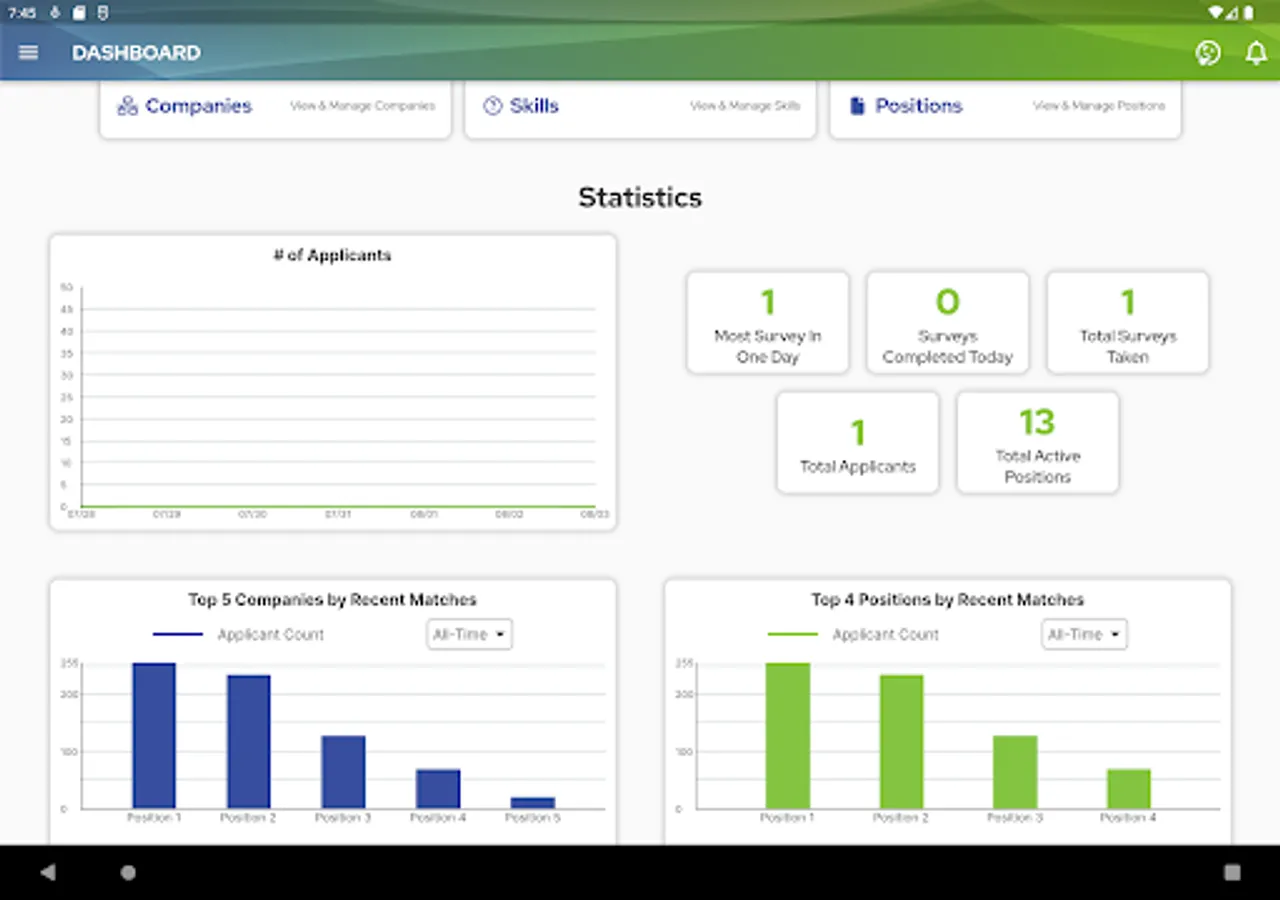Open View & Manage Companies link
This screenshot has height=900, width=1280.
(x=363, y=106)
